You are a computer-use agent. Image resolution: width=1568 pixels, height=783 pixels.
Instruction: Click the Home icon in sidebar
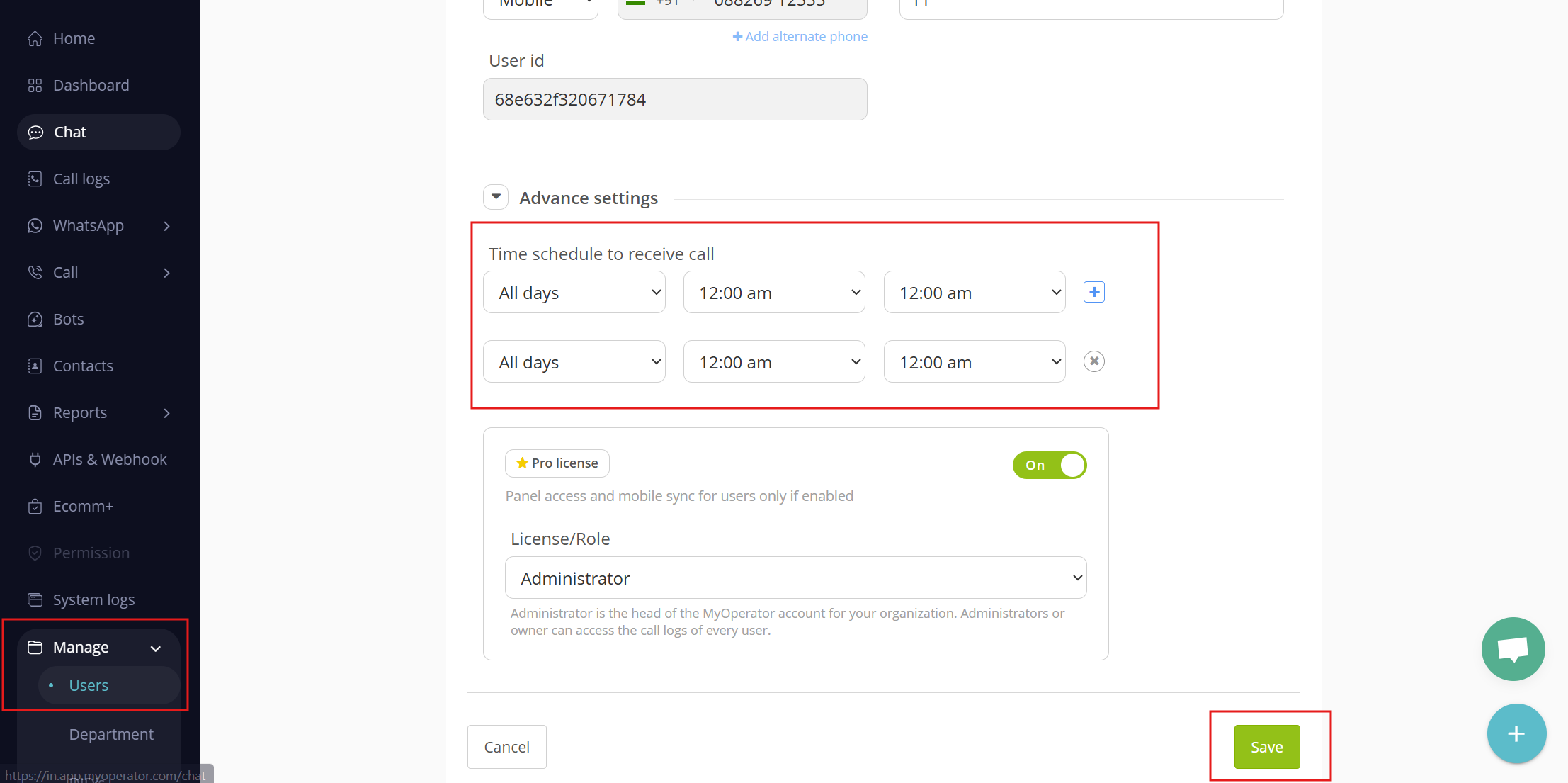[x=35, y=39]
